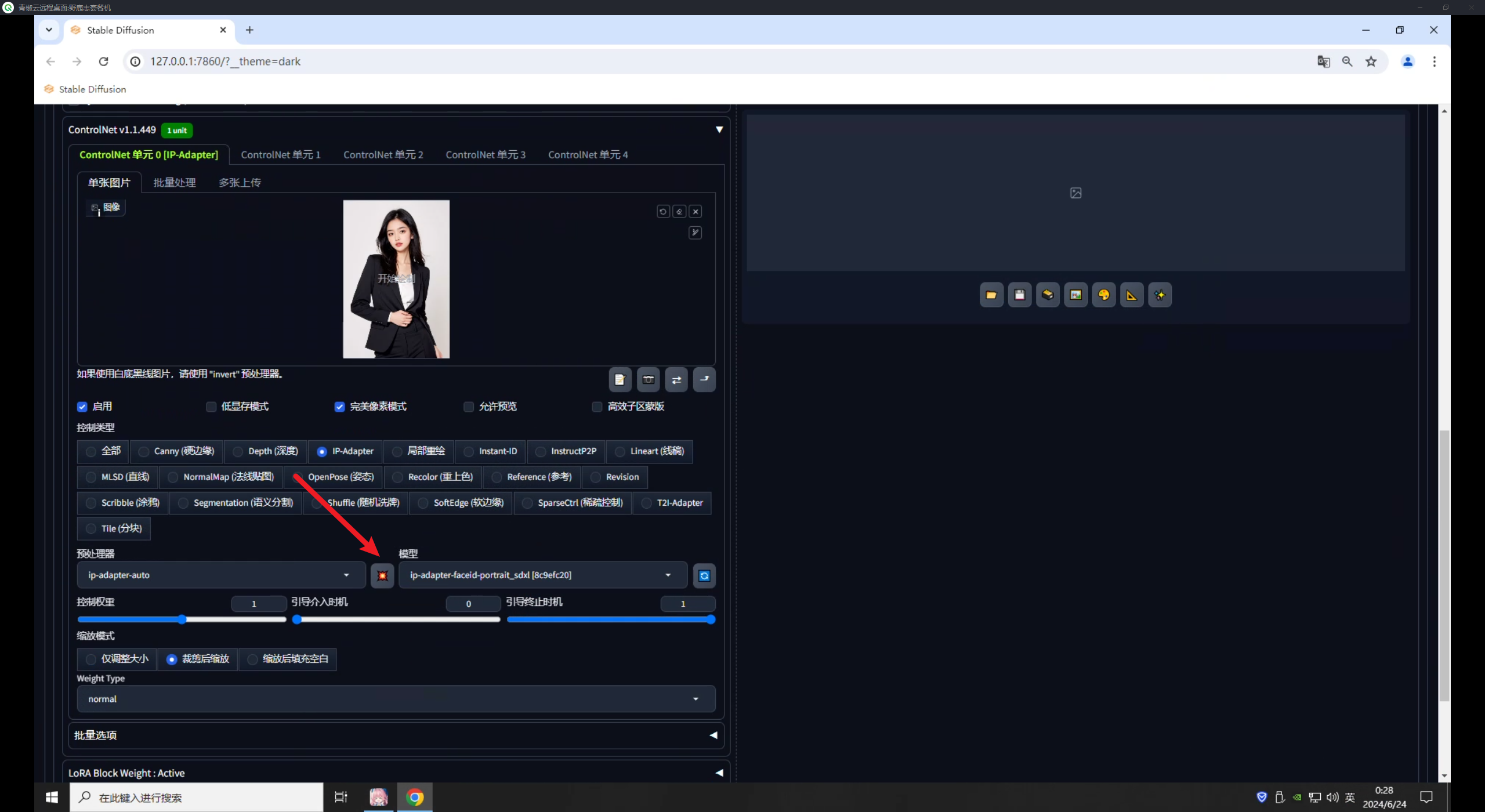Image resolution: width=1485 pixels, height=812 pixels.
Task: Click the Chrome translate page icon
Action: (x=1323, y=61)
